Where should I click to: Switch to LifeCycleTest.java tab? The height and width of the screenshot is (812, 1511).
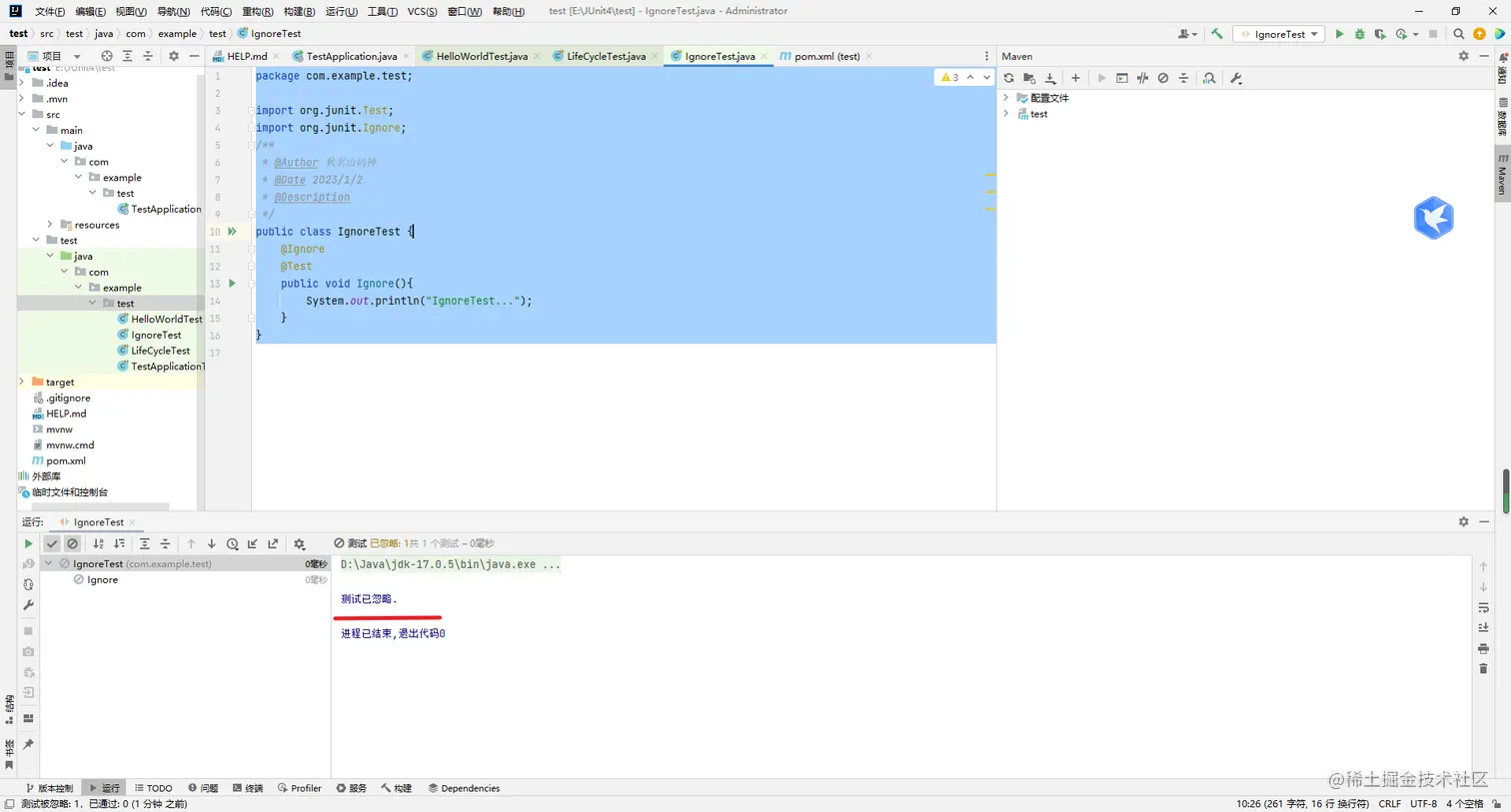click(x=606, y=56)
